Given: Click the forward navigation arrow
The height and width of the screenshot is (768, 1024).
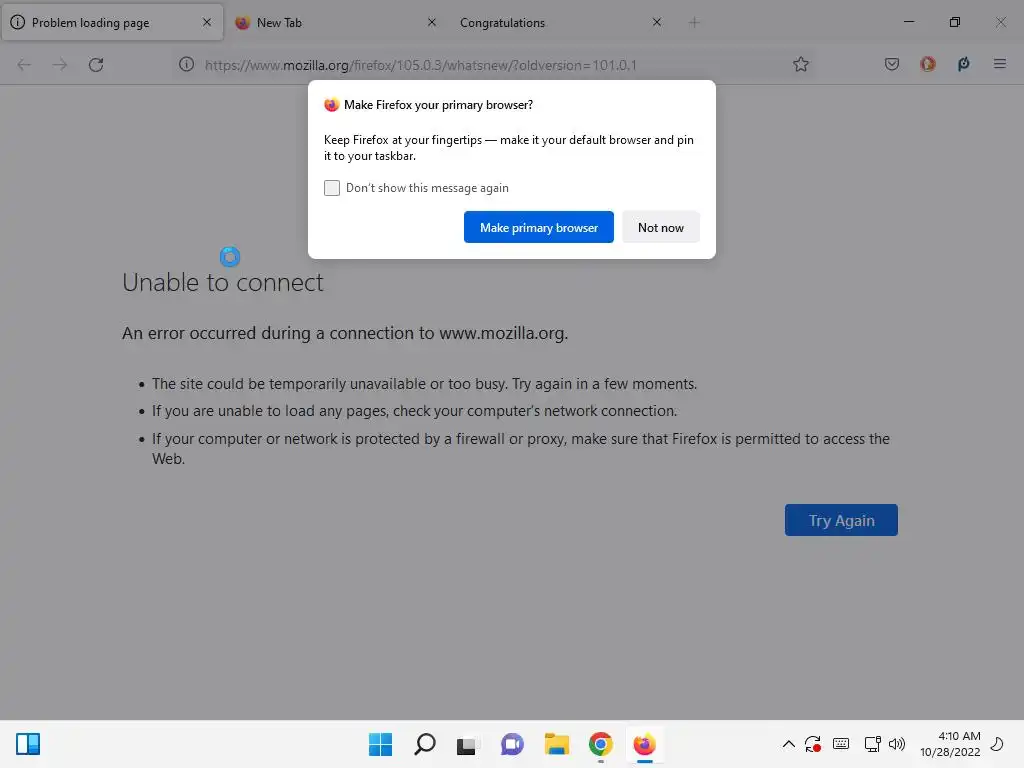Looking at the screenshot, I should pos(59,65).
